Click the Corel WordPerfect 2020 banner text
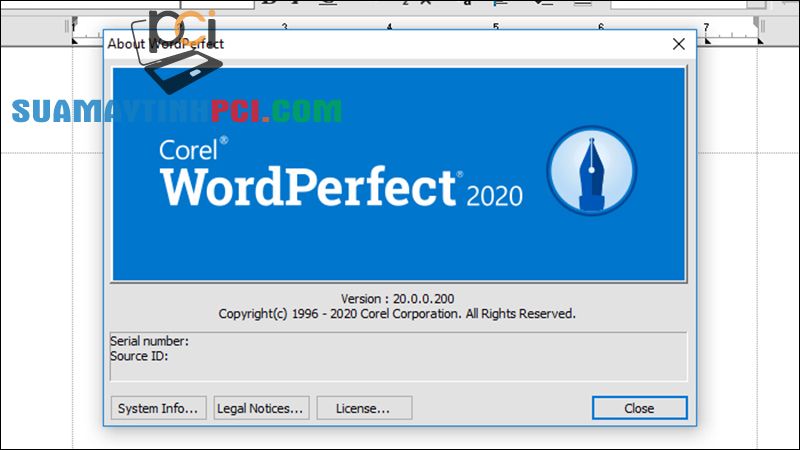Screen dimensions: 800x450 coord(341,172)
